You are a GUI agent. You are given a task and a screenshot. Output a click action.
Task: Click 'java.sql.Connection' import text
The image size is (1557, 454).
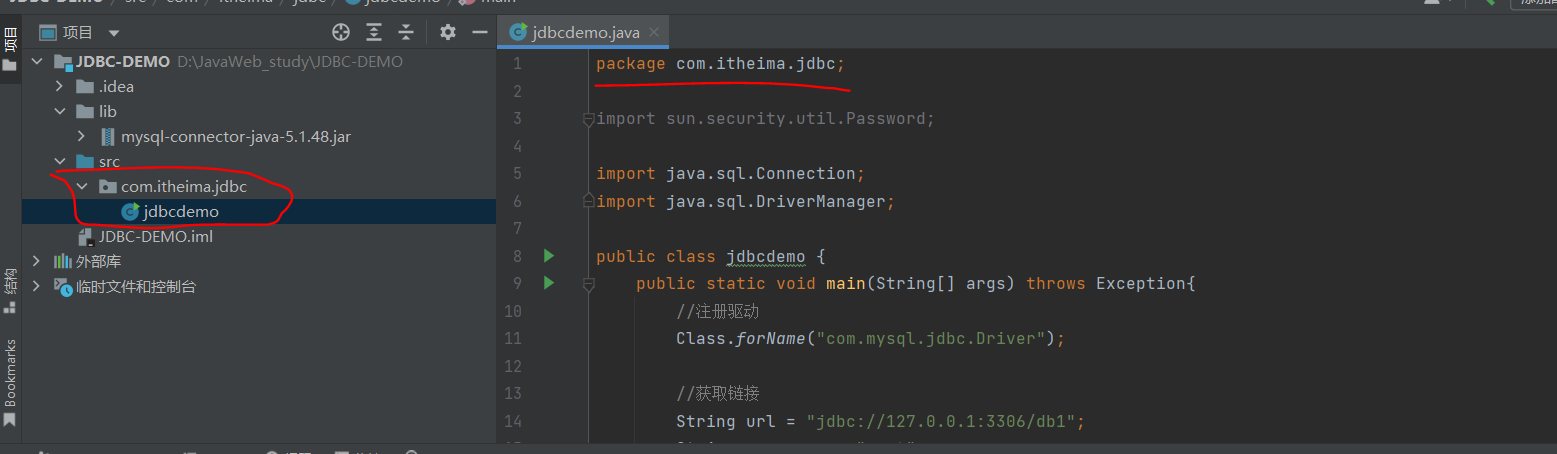[x=761, y=174]
